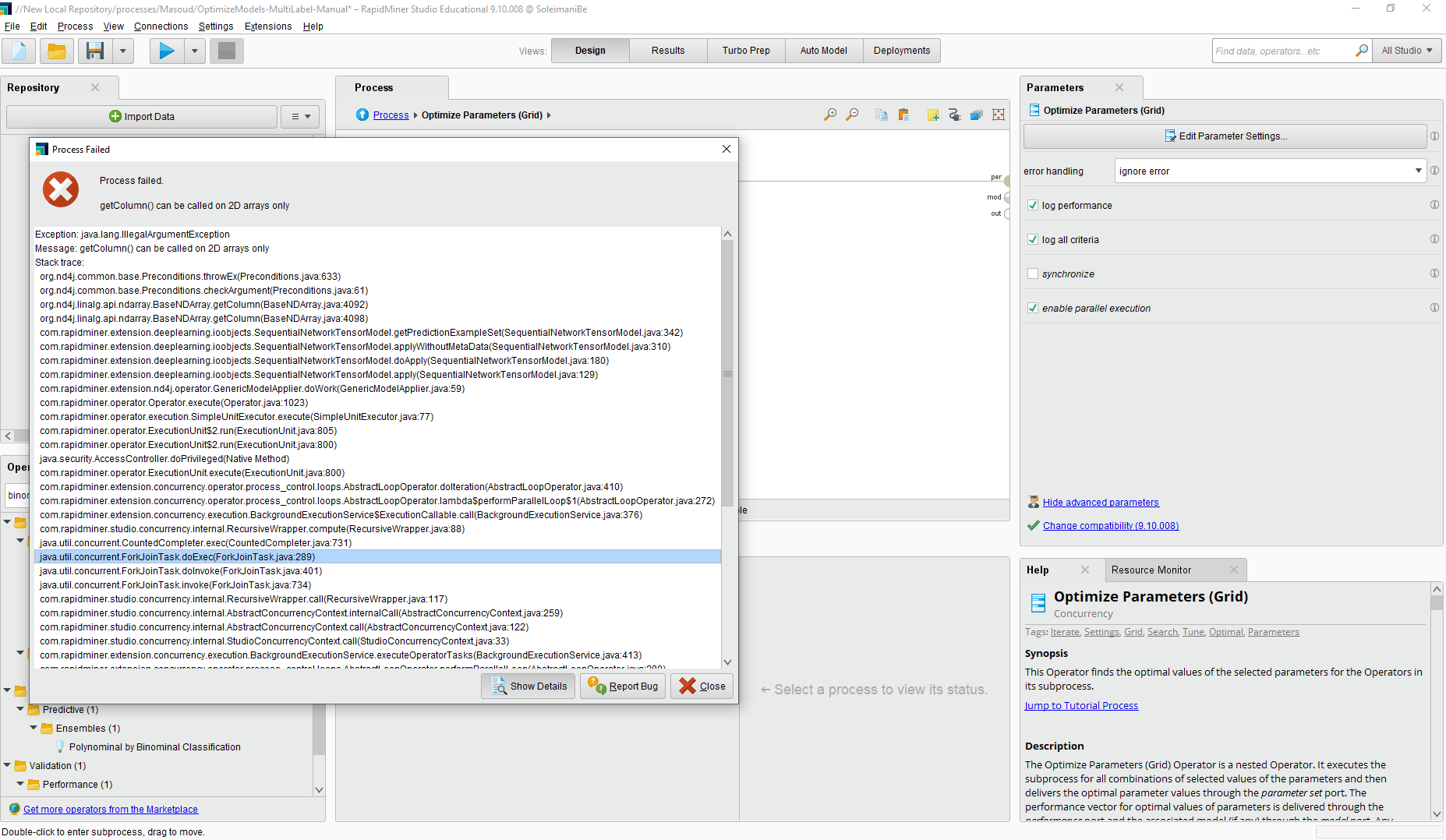Click info icon beside log all criteria
Viewport: 1446px width, 840px height.
coord(1434,239)
